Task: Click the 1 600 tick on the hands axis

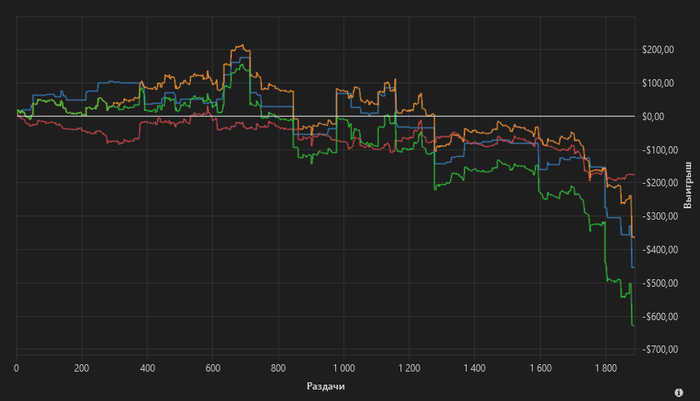Action: [x=540, y=368]
